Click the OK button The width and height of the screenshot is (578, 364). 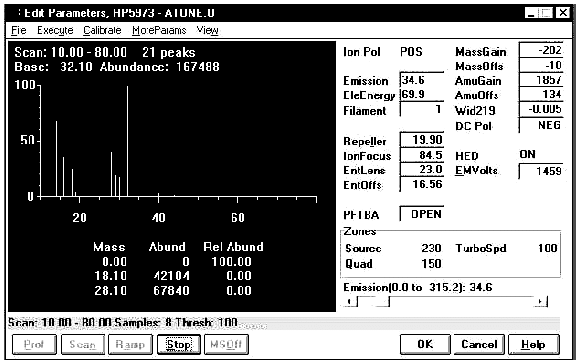pyautogui.click(x=425, y=344)
